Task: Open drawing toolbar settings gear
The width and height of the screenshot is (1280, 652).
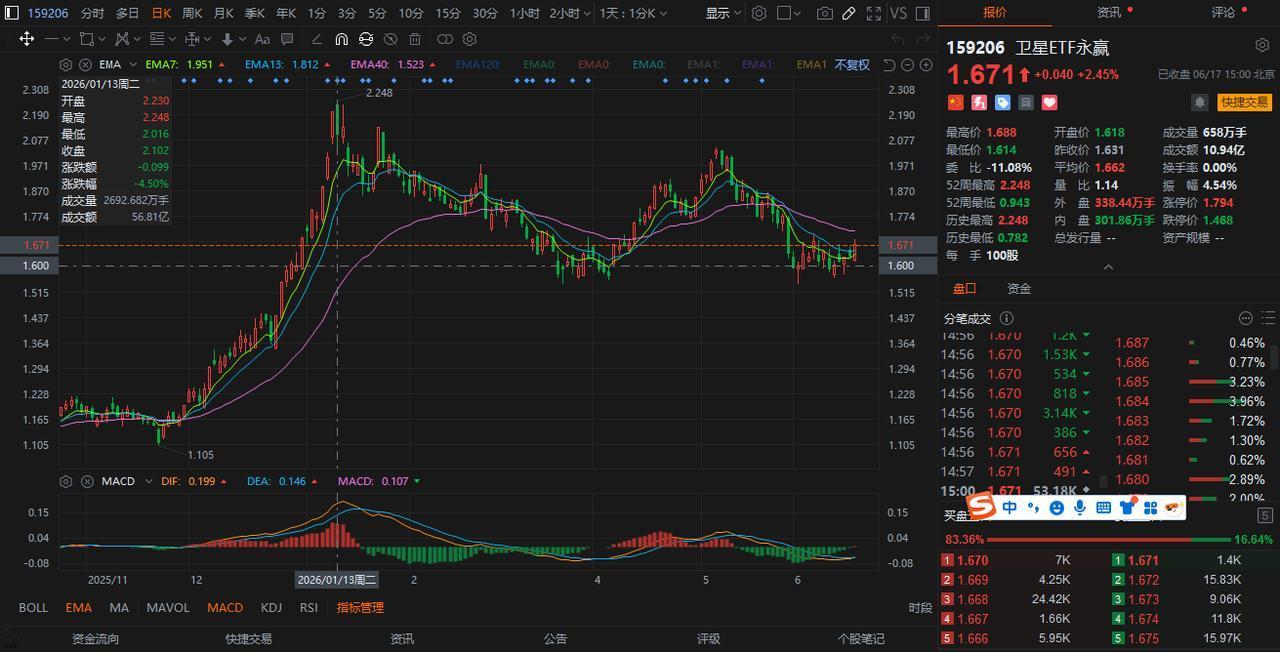Action: click(469, 39)
